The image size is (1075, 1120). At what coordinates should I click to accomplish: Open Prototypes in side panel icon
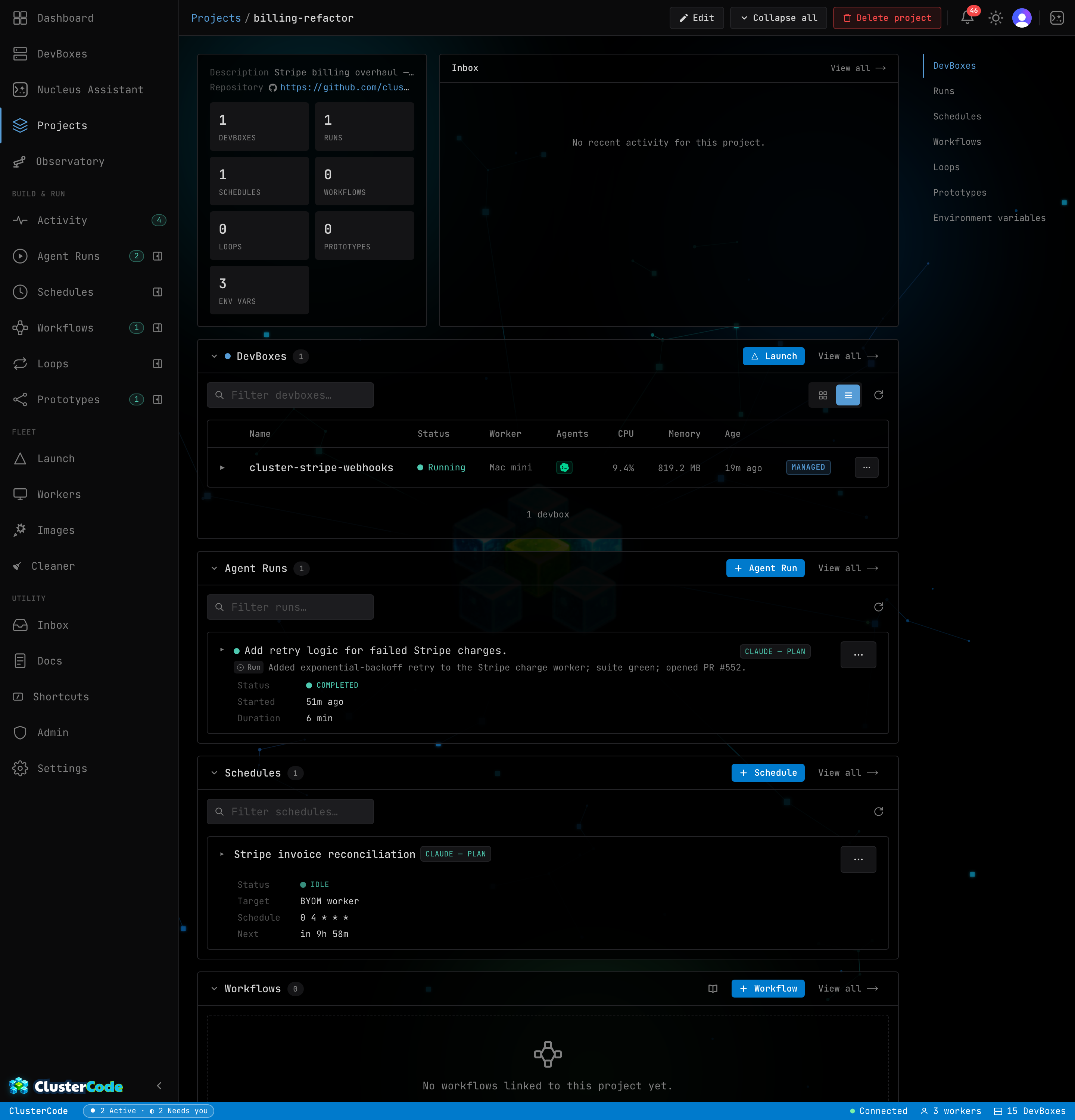coord(158,399)
